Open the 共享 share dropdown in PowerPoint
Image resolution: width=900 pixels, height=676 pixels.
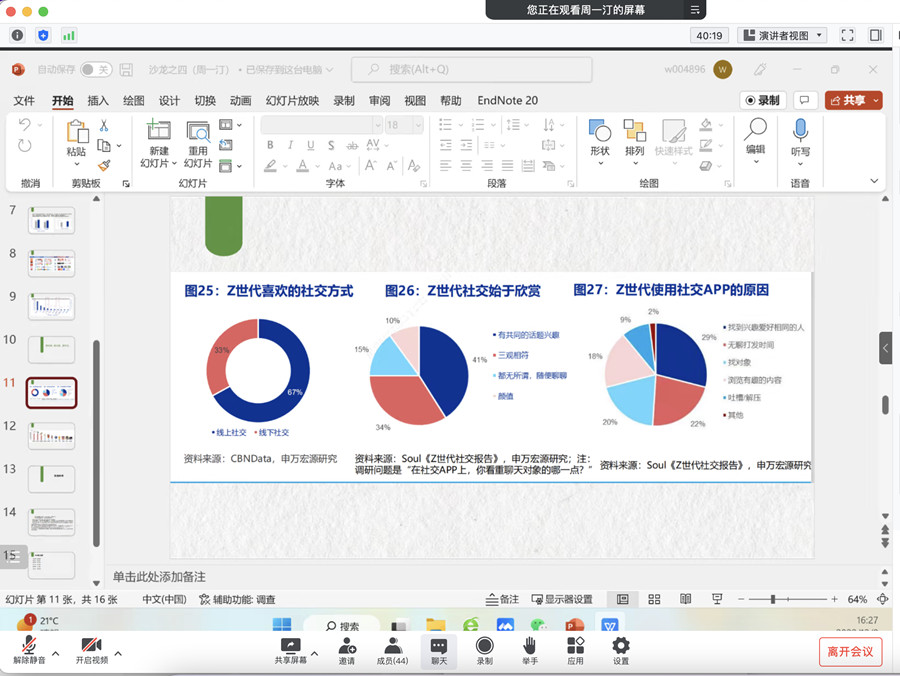pyautogui.click(x=853, y=100)
